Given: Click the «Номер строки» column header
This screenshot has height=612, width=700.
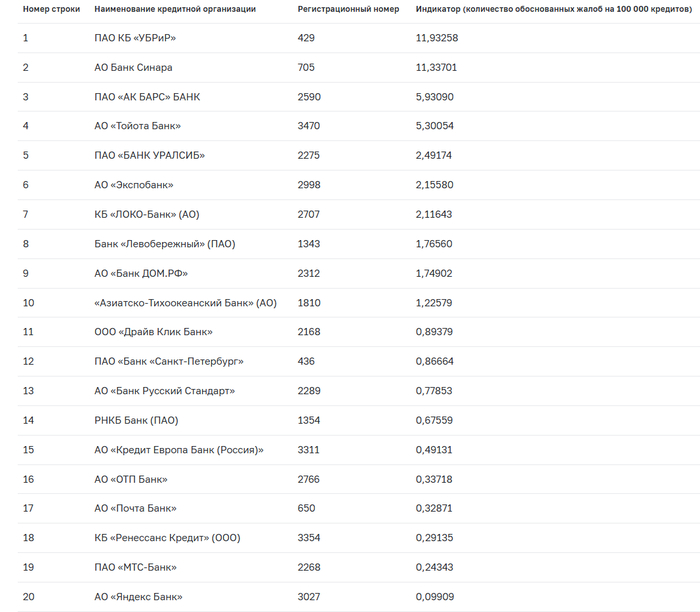Looking at the screenshot, I should pos(51,9).
